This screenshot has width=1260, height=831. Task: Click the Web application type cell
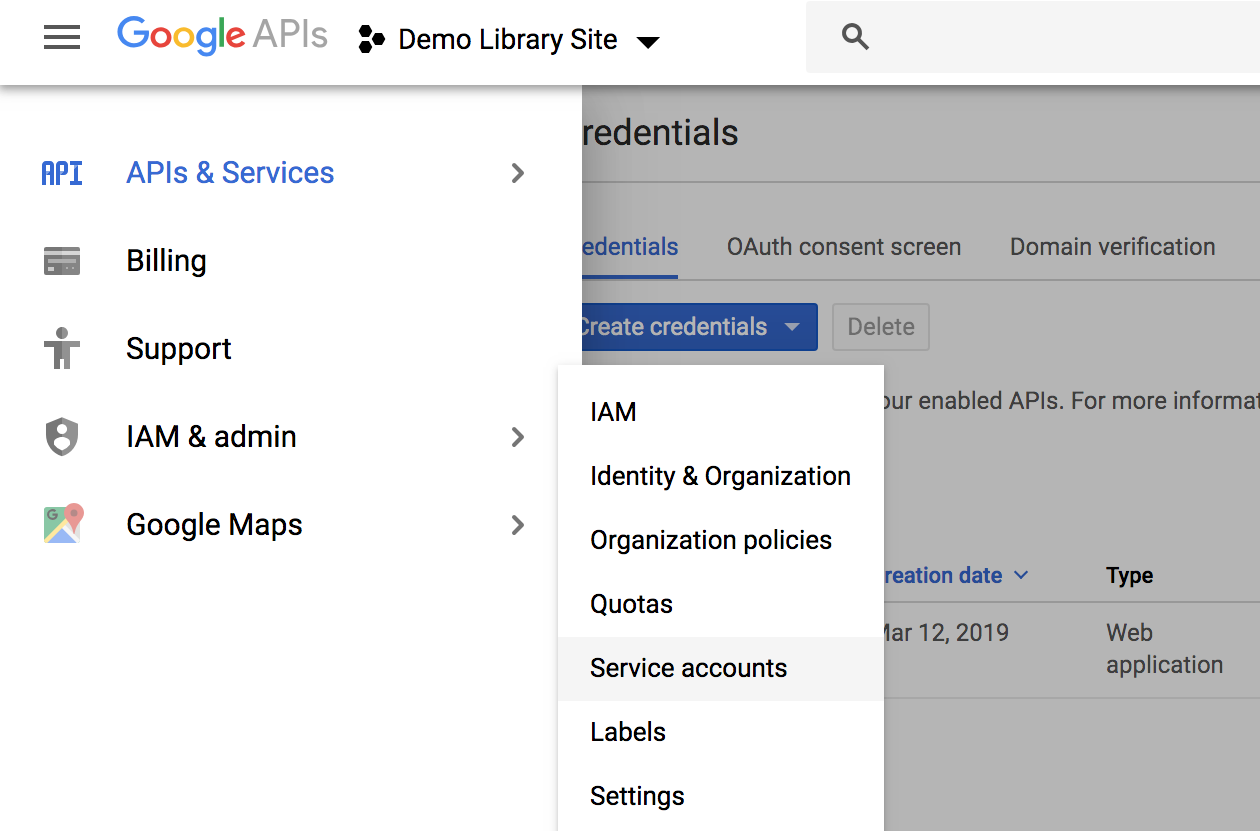coord(1164,649)
